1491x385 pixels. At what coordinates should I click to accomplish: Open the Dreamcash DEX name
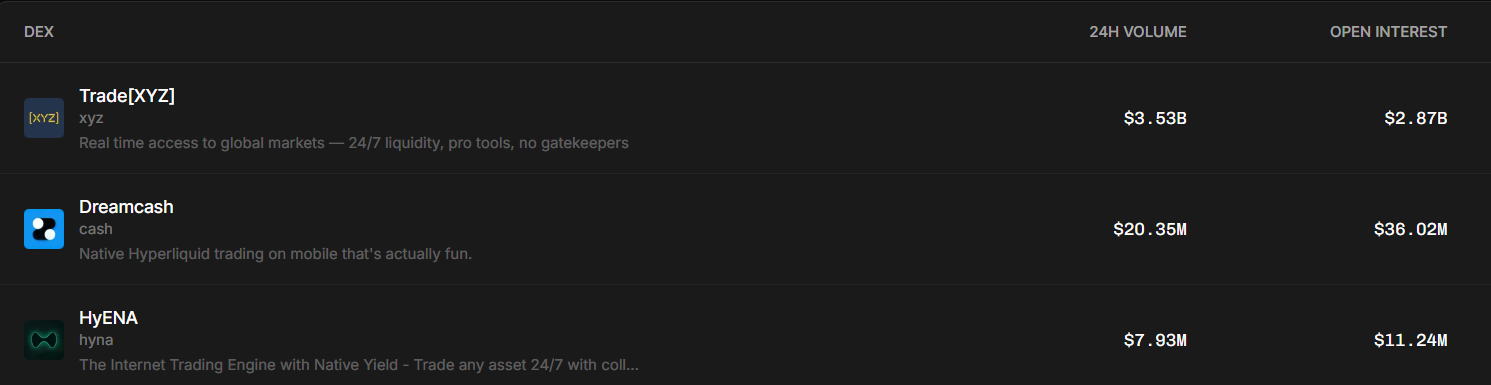(x=126, y=207)
